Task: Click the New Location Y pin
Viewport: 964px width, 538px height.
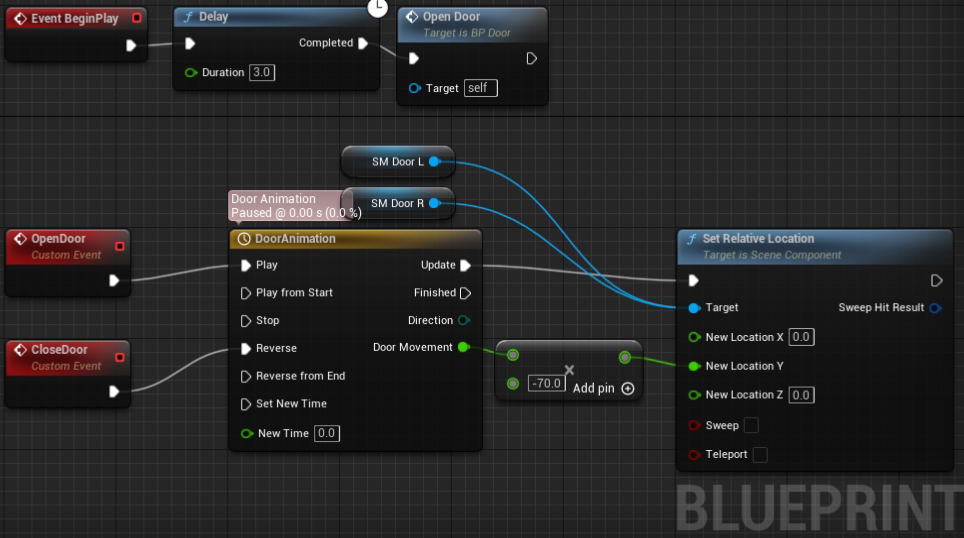Action: [x=694, y=366]
